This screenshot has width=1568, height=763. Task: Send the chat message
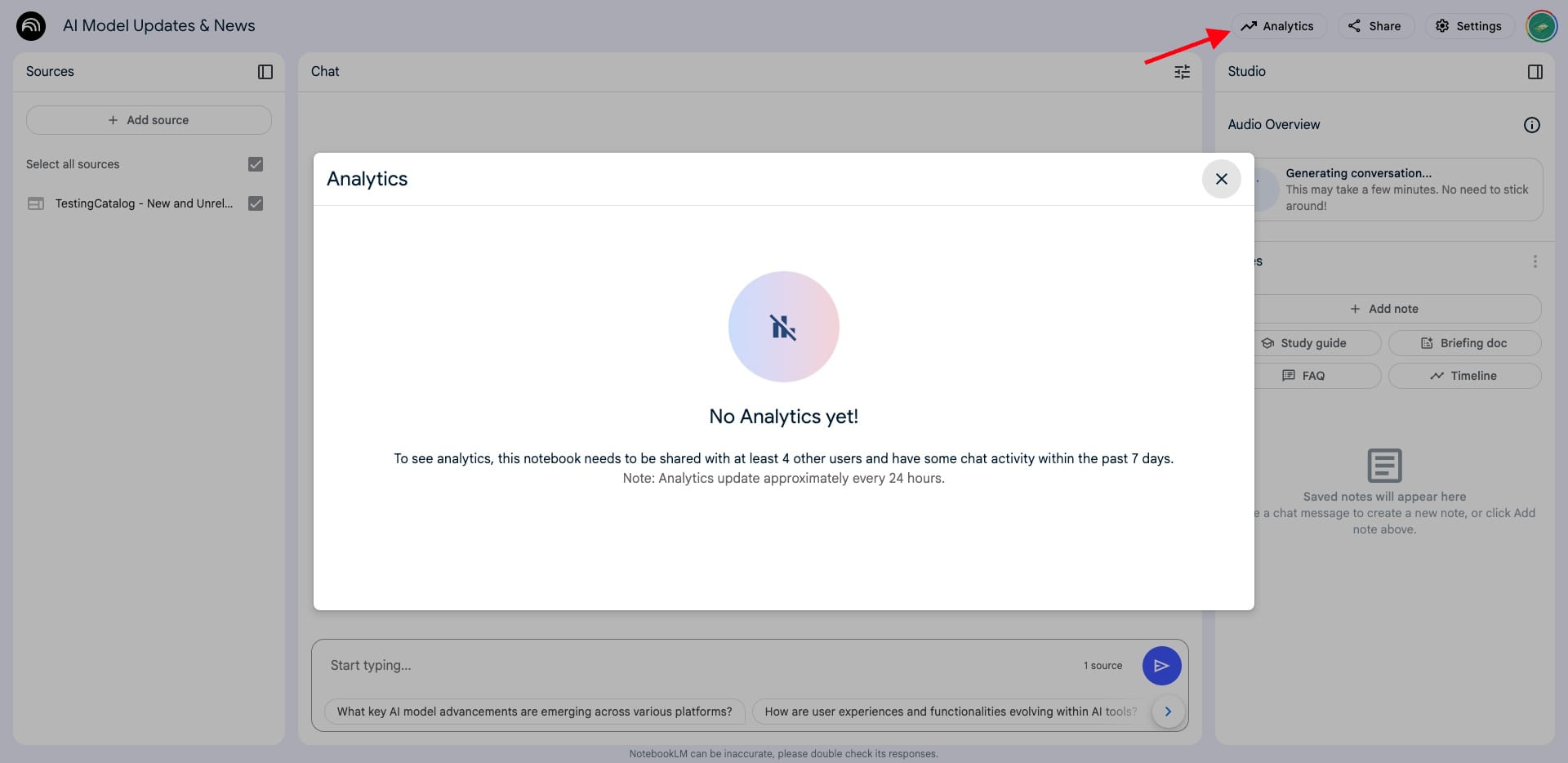click(x=1162, y=666)
